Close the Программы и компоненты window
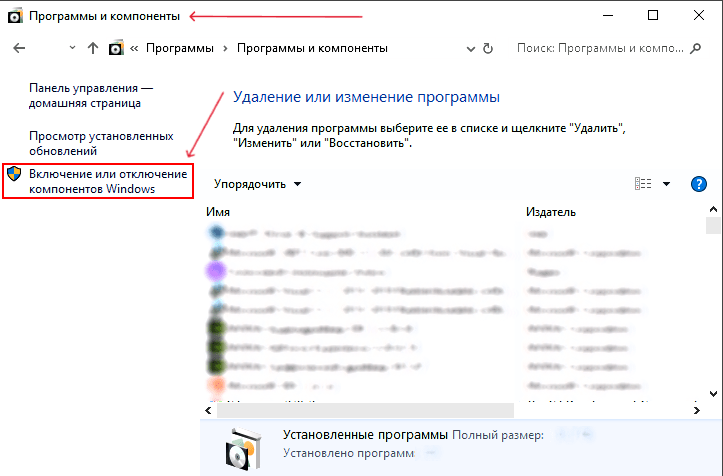The image size is (723, 476). click(699, 15)
